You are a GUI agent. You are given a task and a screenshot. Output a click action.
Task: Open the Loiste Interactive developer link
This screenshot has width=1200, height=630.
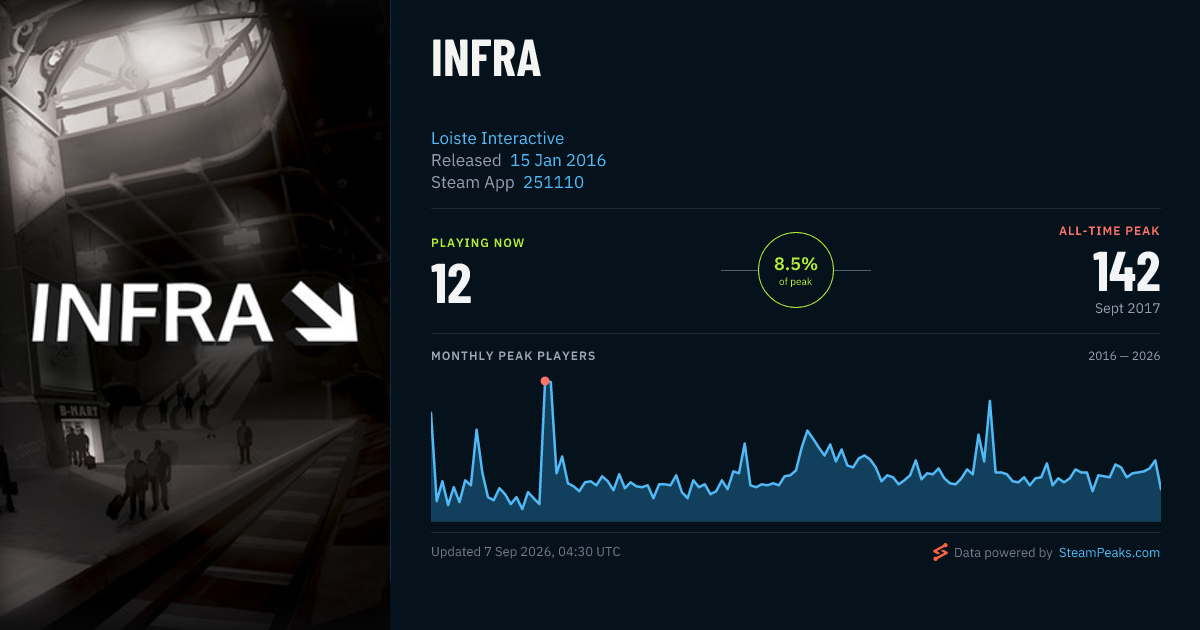(x=498, y=138)
